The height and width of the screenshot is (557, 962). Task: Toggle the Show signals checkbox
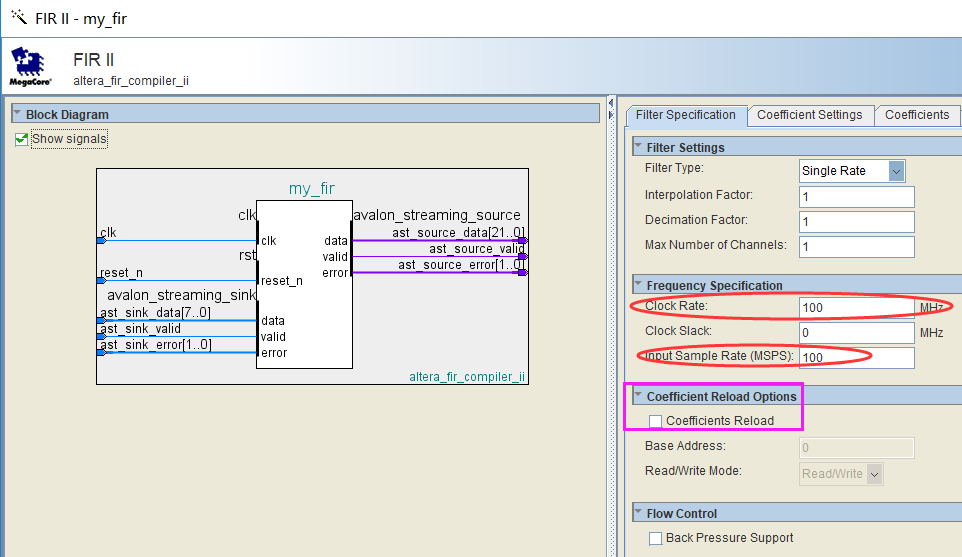point(21,139)
